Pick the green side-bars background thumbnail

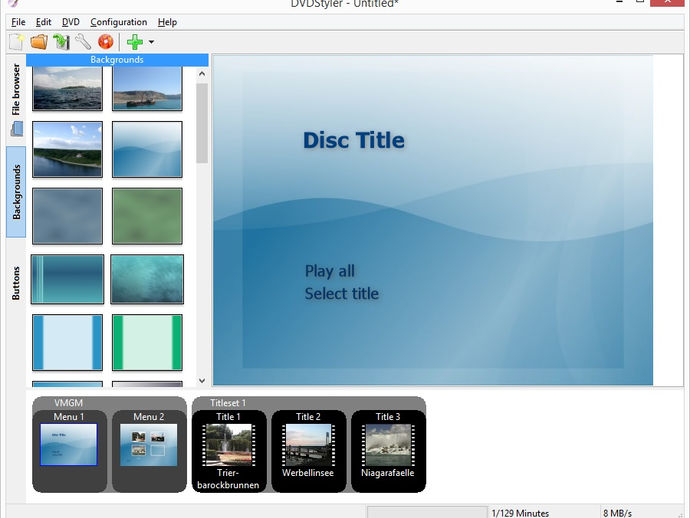click(x=147, y=342)
